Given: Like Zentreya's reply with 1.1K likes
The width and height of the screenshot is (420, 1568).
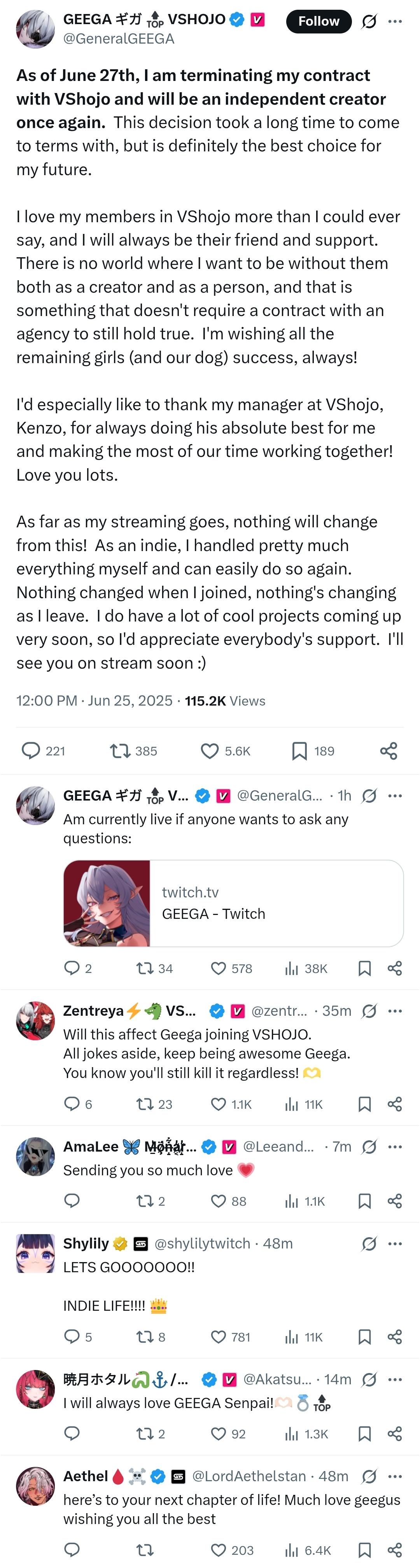Looking at the screenshot, I should (218, 1104).
